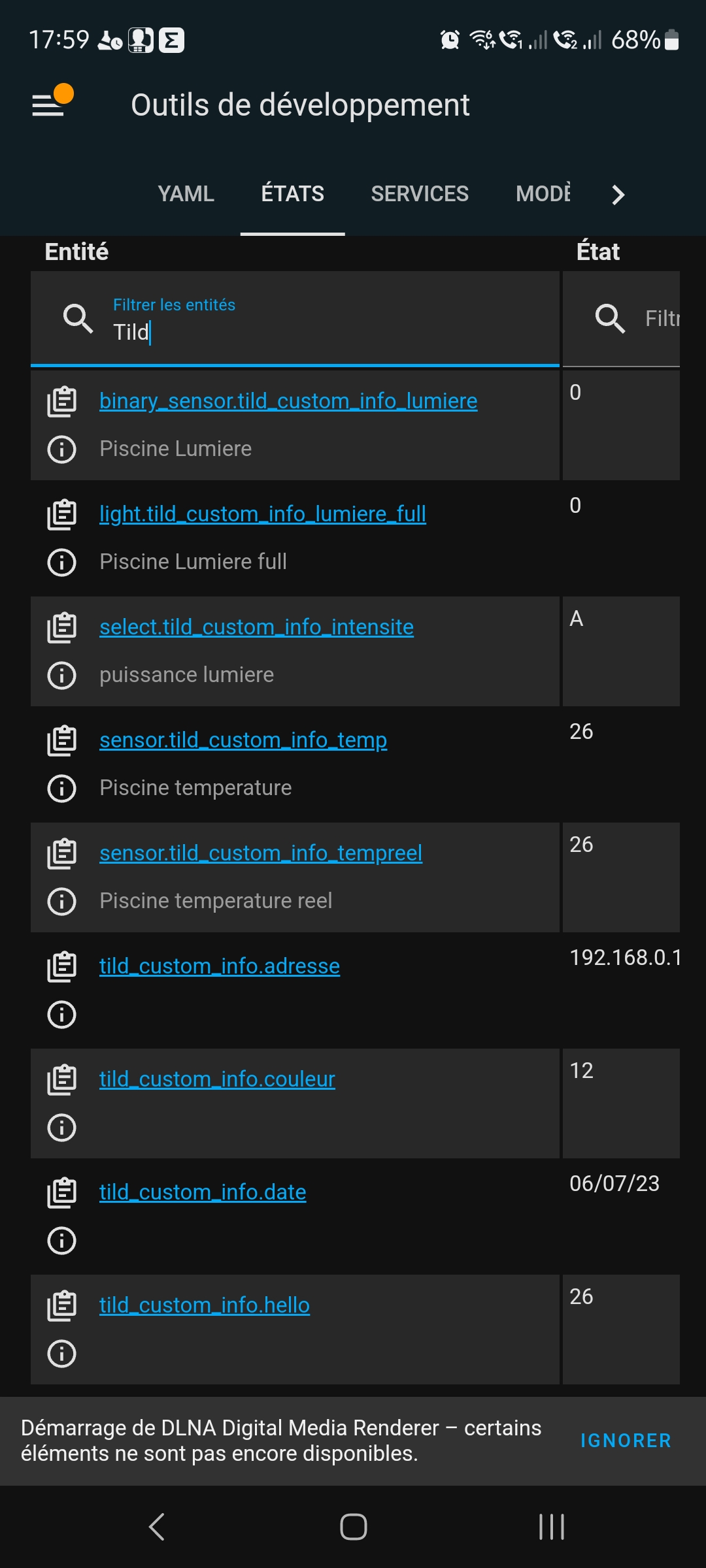Open sensor.tild_custom_info_temp entity link

pyautogui.click(x=243, y=740)
